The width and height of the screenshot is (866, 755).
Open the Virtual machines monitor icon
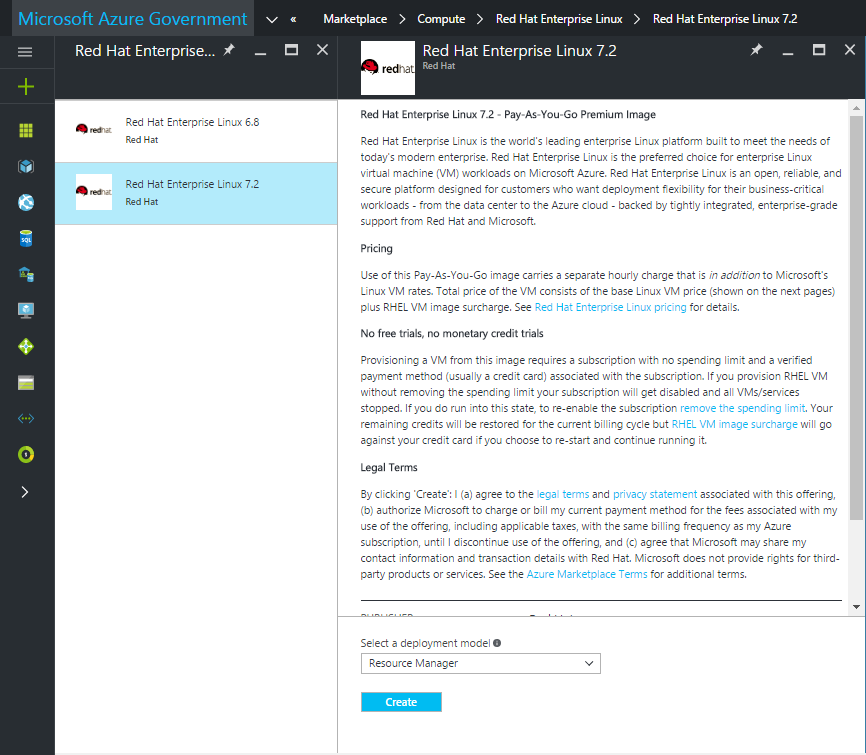tap(26, 310)
